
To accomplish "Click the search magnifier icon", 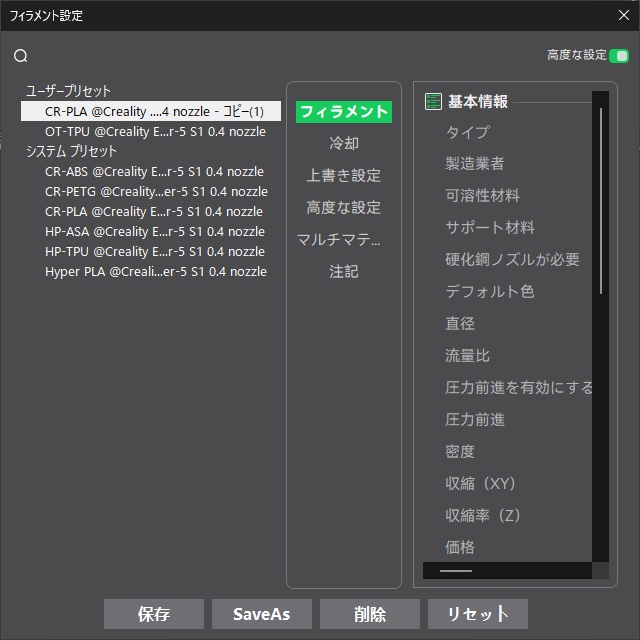I will [x=21, y=56].
